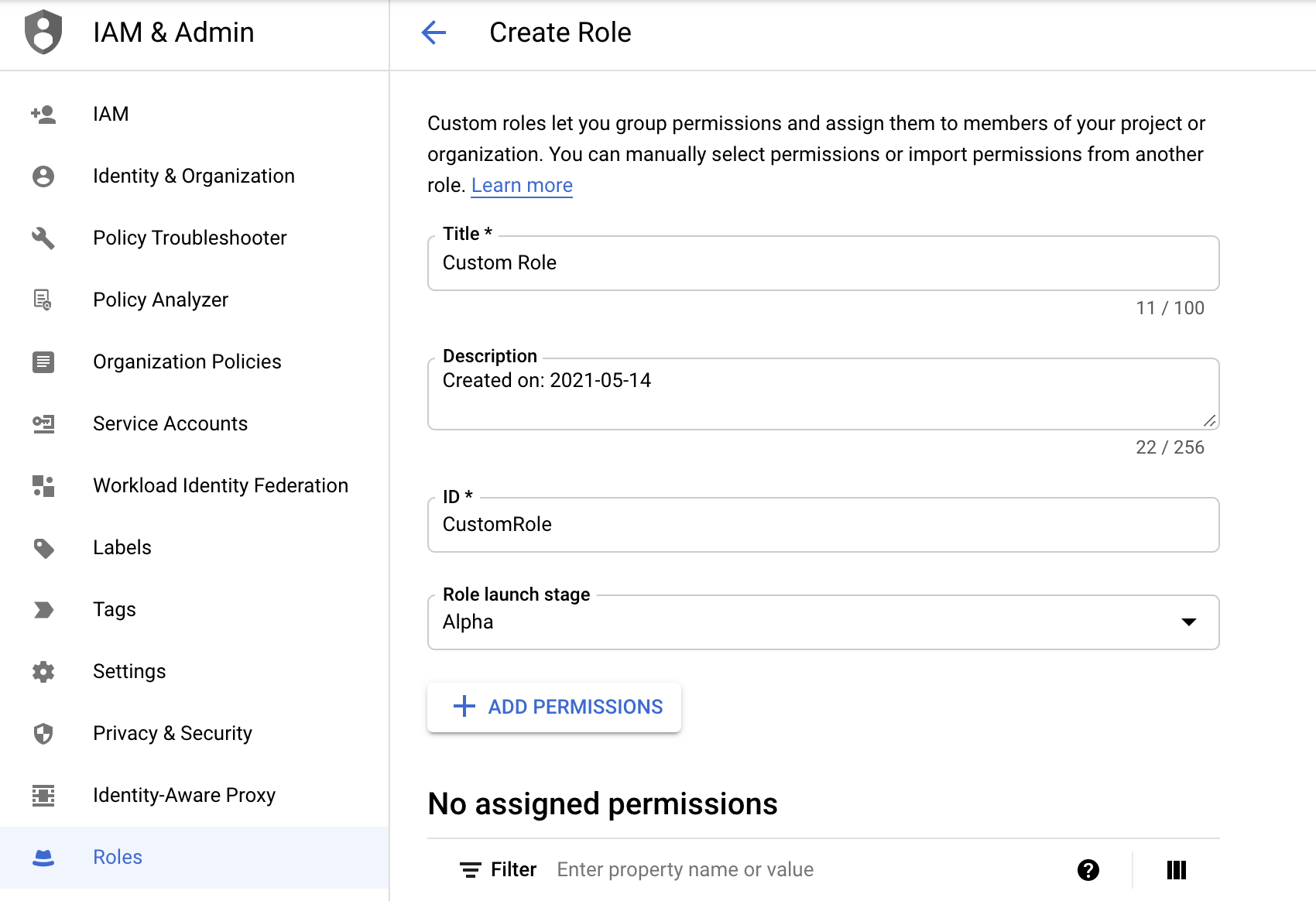Click the Identity-Aware Proxy icon
Screen dimensions: 1316x901
(43, 795)
